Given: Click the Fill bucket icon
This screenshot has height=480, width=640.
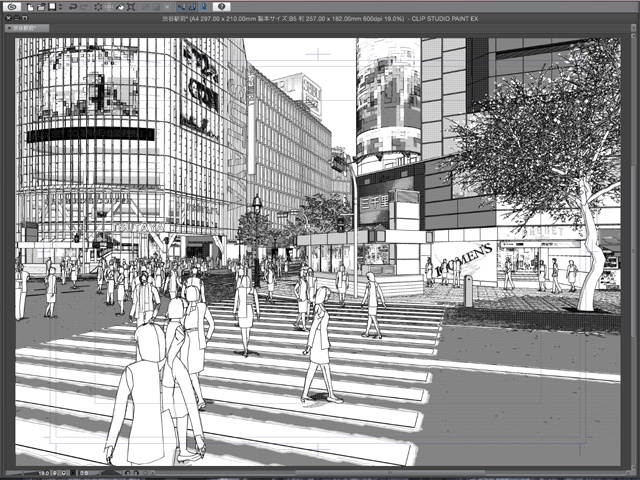Looking at the screenshot, I should pyautogui.click(x=120, y=7).
